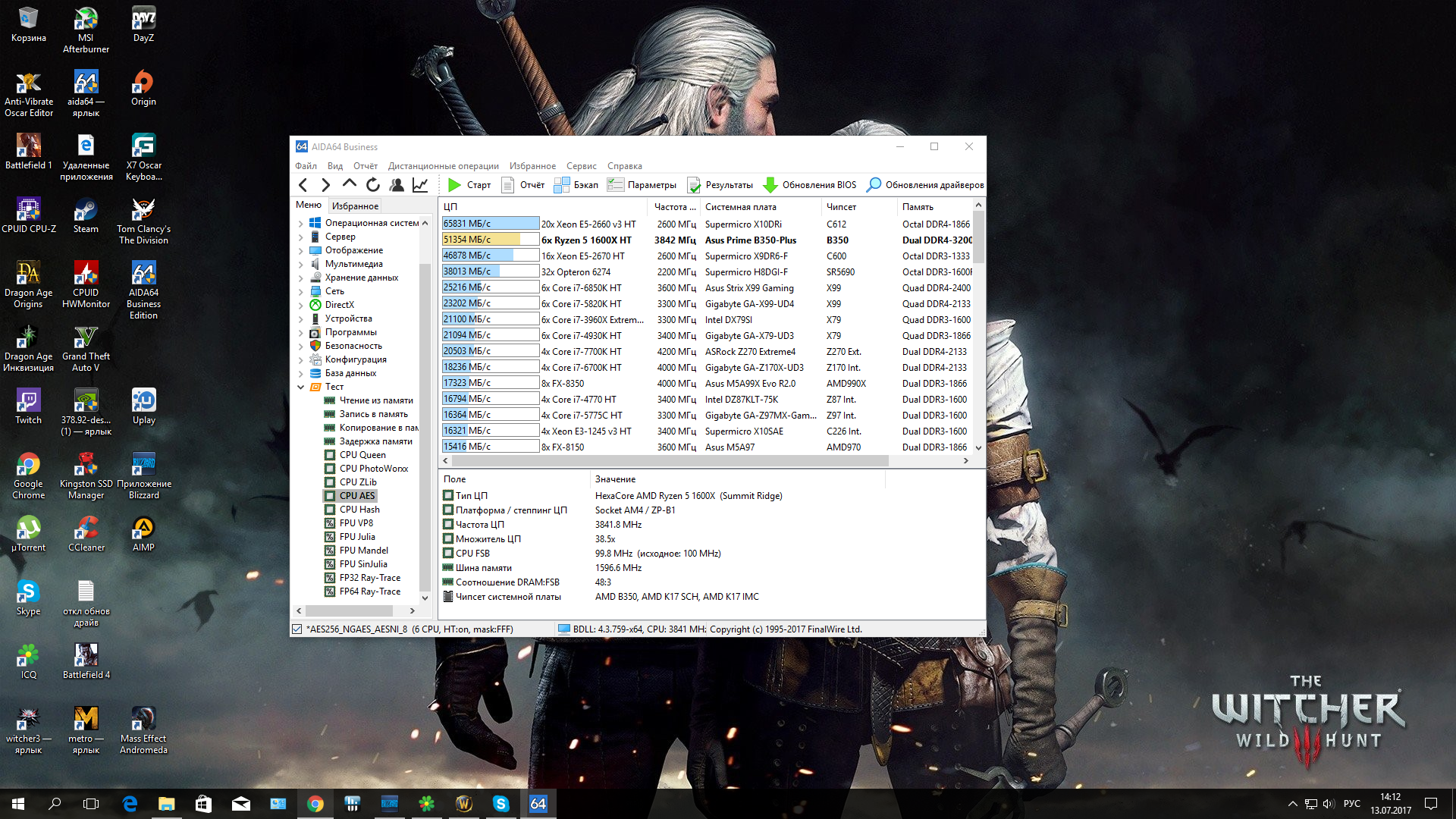Collapse the Тест tree node
This screenshot has width=1456, height=819.
tap(301, 388)
